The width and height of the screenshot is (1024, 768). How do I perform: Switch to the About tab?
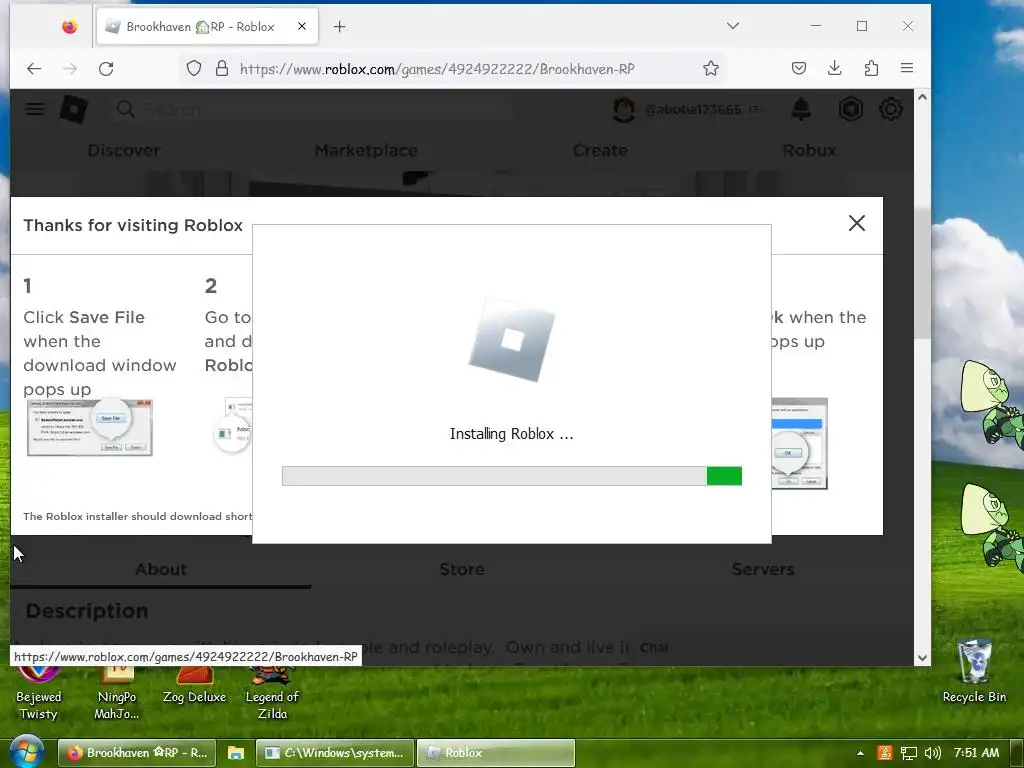coord(161,569)
